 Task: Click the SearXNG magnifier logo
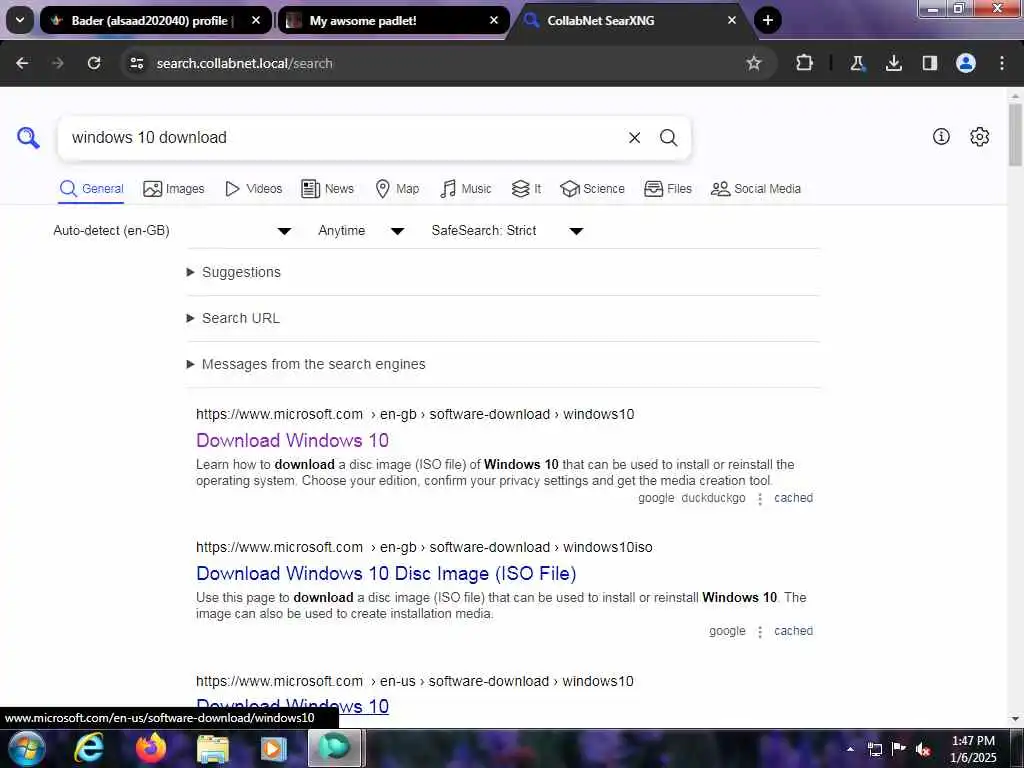[28, 138]
